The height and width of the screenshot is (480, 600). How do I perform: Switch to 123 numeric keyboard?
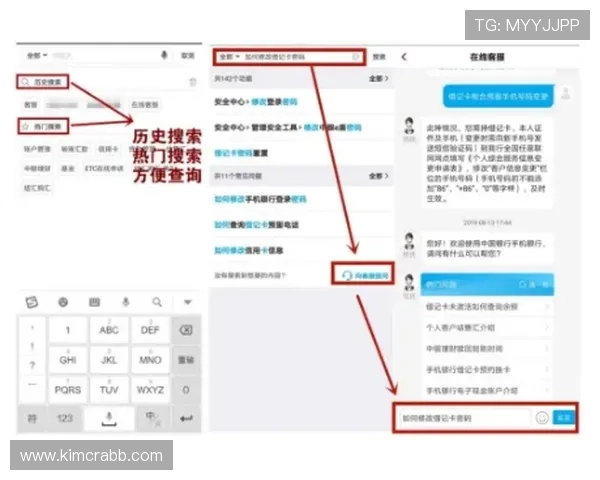65,419
